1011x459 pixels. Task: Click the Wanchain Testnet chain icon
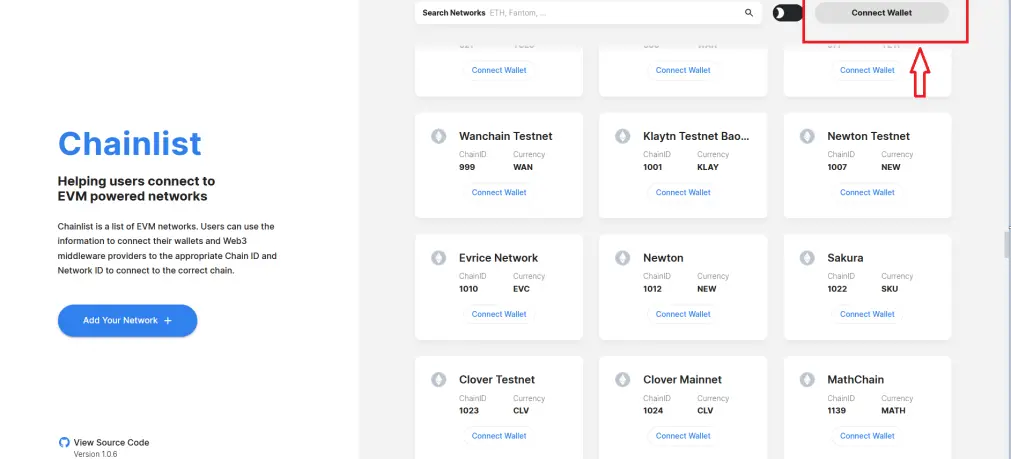point(438,136)
